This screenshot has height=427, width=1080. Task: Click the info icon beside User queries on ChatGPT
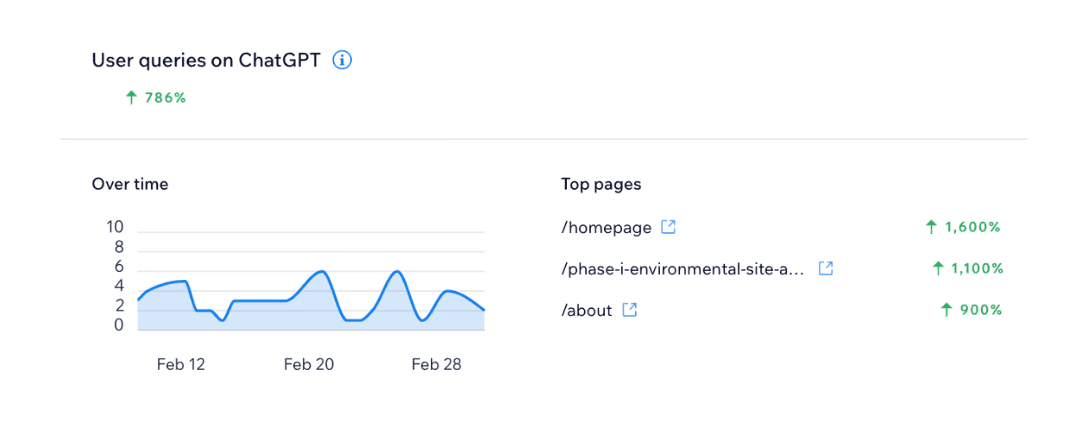pyautogui.click(x=342, y=61)
